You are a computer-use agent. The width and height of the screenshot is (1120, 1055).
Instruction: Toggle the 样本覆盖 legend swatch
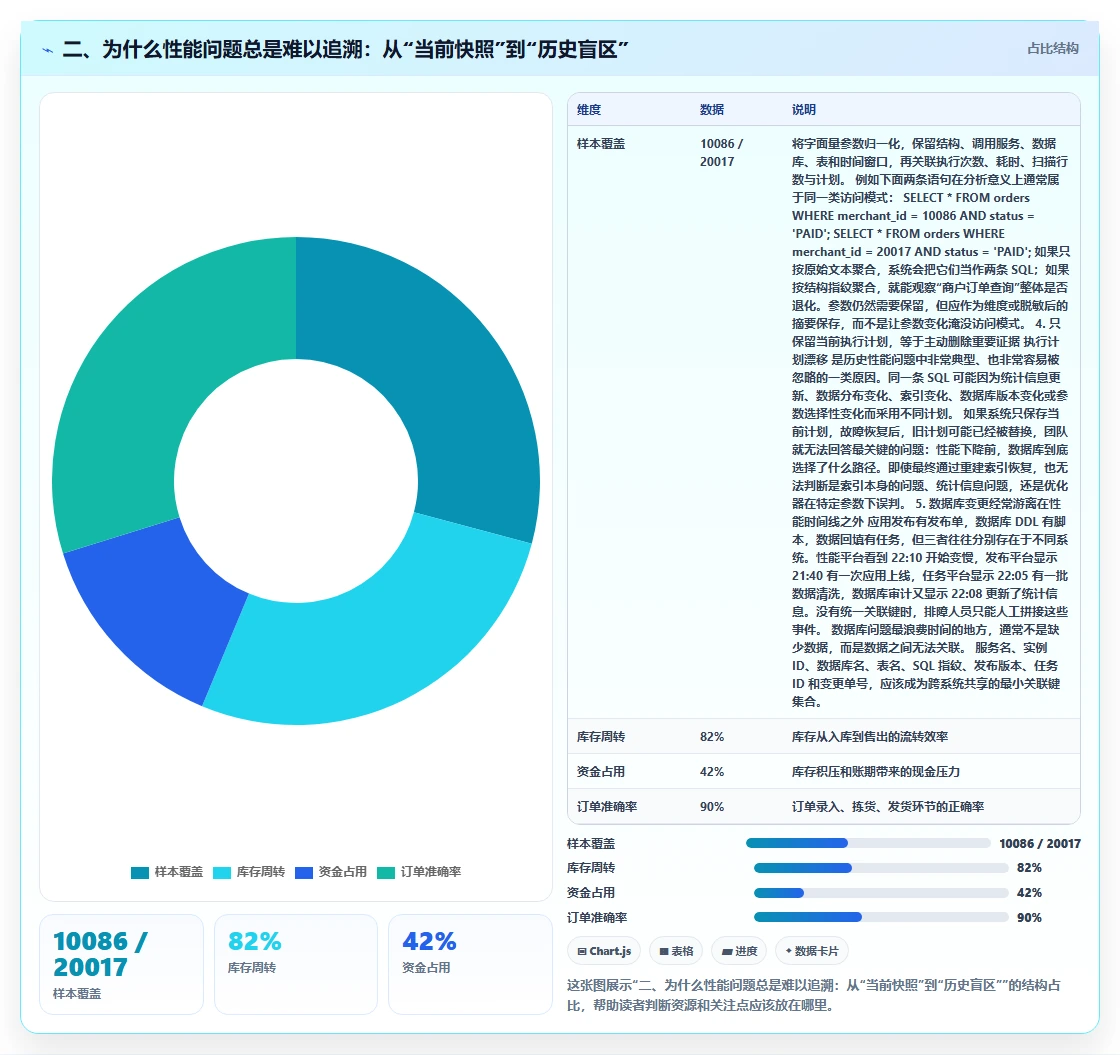[140, 872]
